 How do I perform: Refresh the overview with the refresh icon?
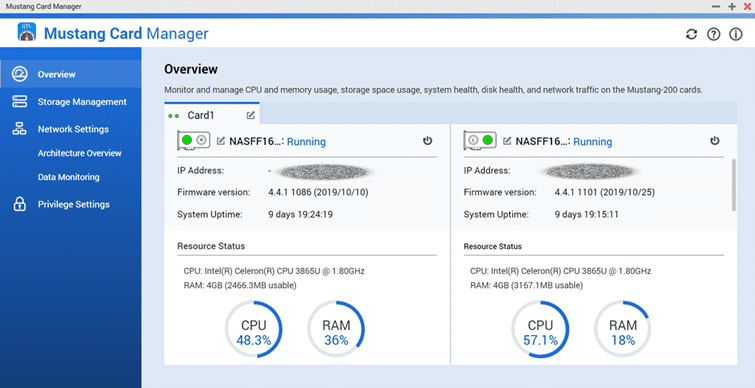691,34
